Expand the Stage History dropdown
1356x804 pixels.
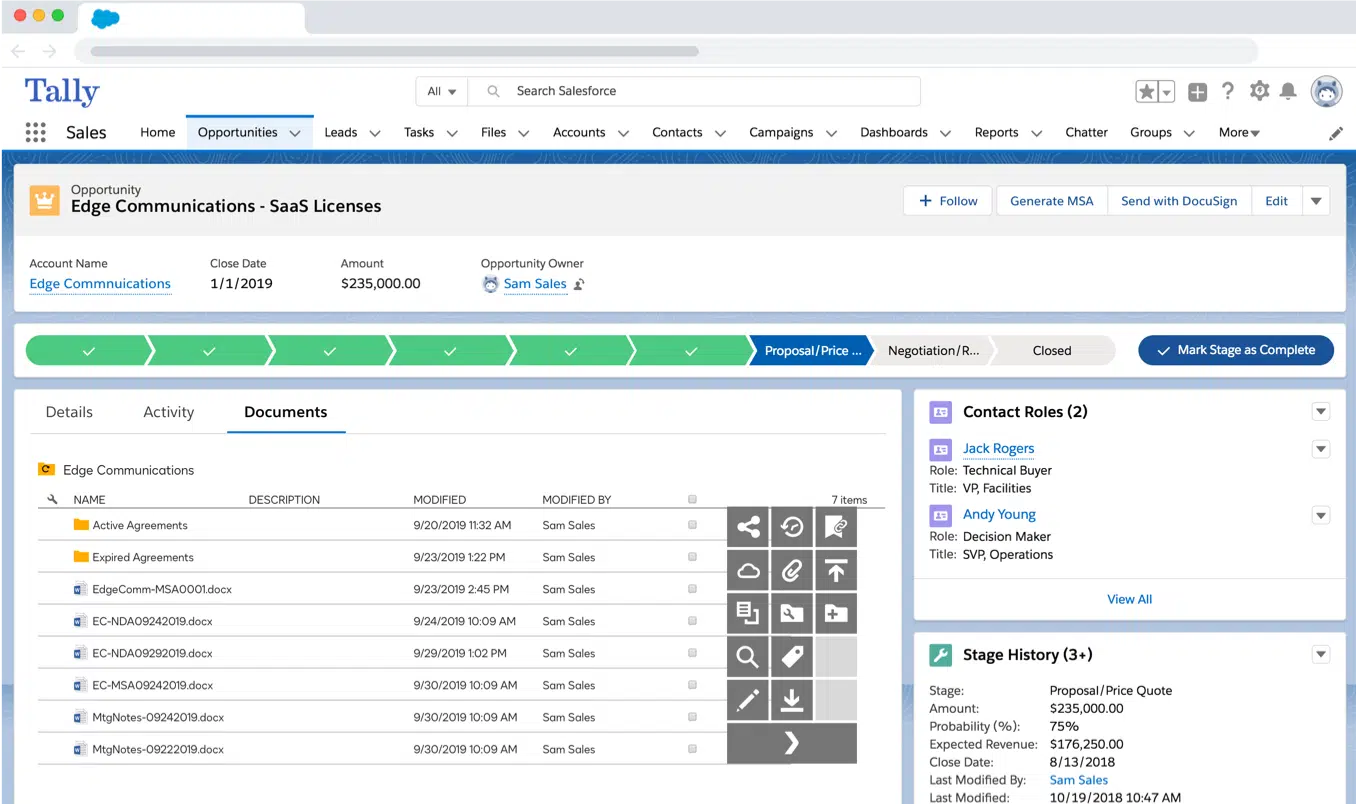pos(1321,654)
